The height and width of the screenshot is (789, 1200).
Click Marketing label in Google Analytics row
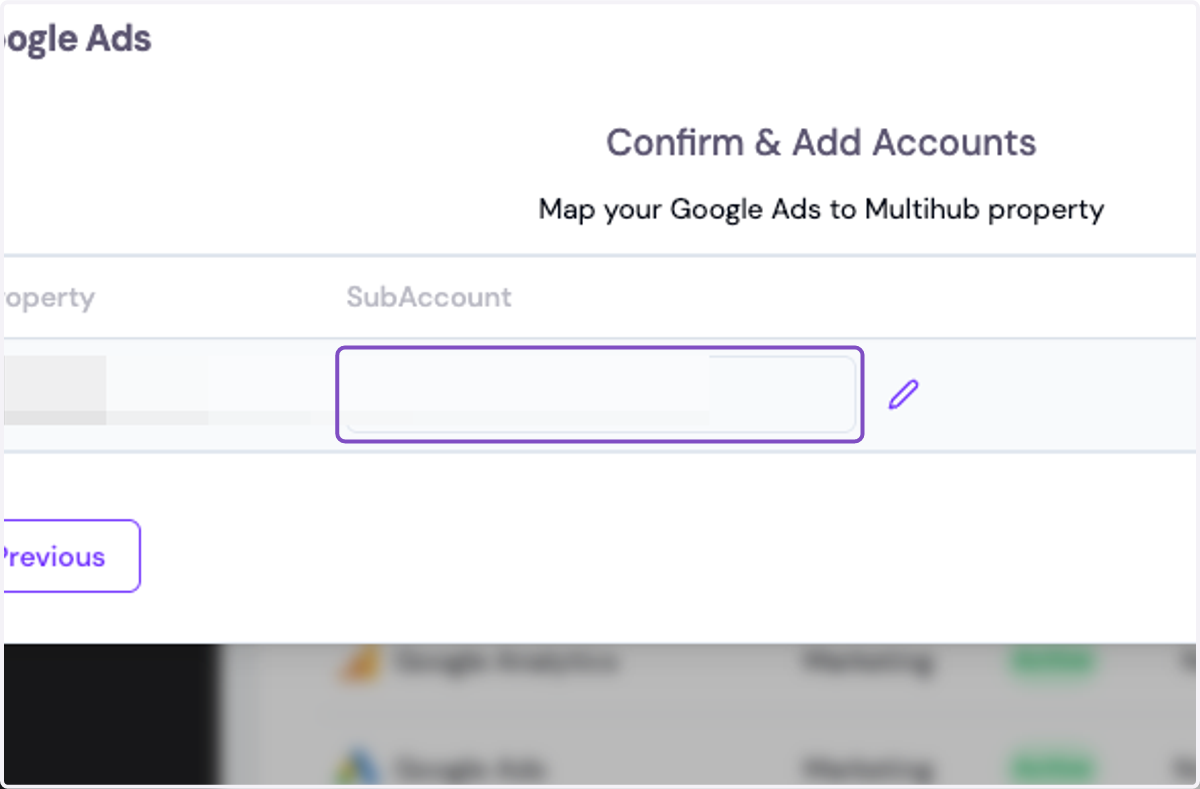coord(866,662)
